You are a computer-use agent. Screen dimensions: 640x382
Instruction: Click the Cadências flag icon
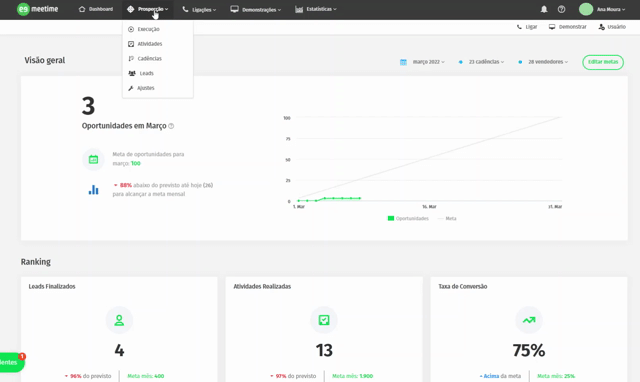[x=131, y=58]
